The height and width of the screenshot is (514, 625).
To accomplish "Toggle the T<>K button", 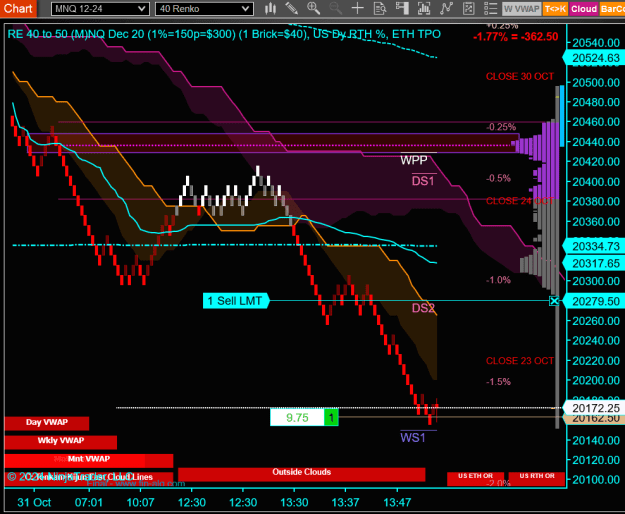I will click(x=555, y=9).
